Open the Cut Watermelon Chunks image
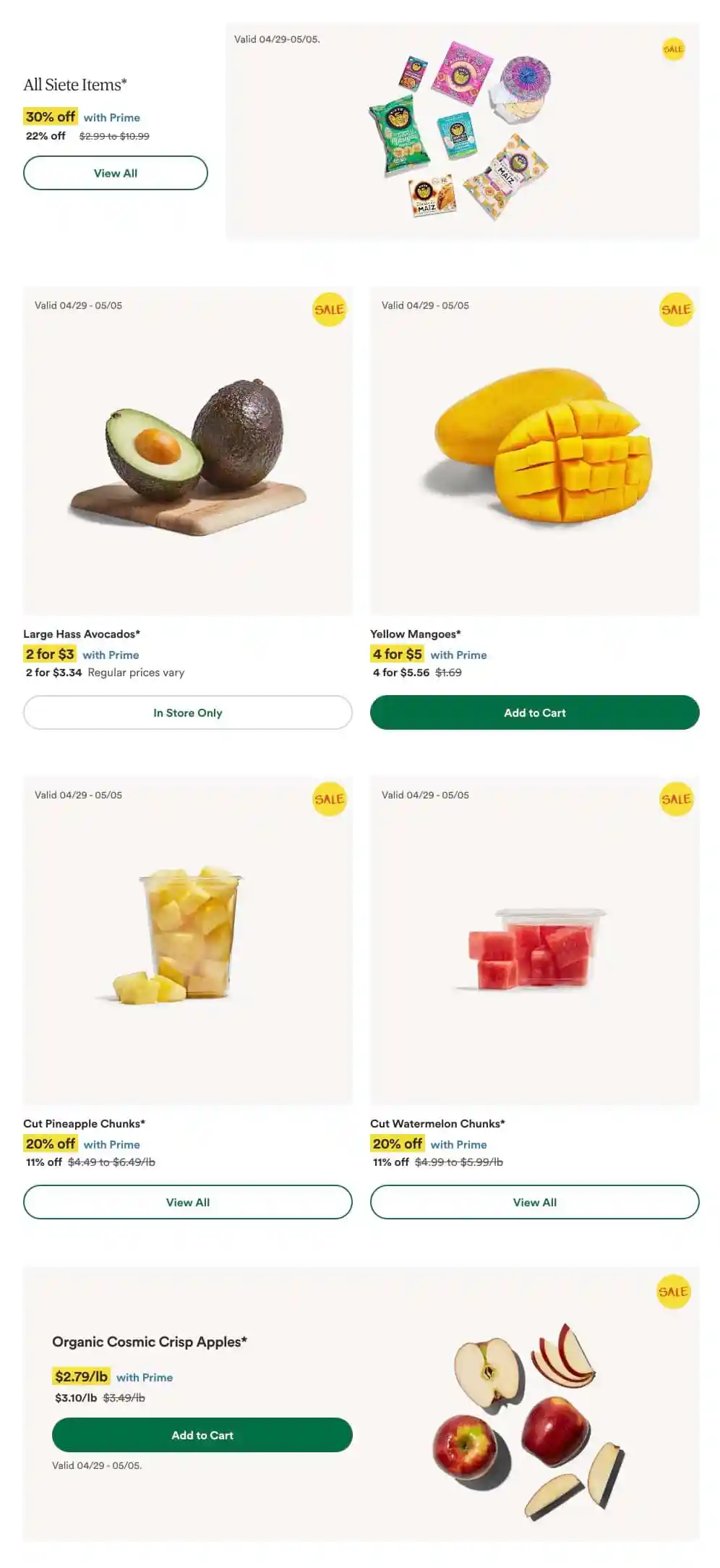Screen dimensions: 720x1568 coord(535,940)
